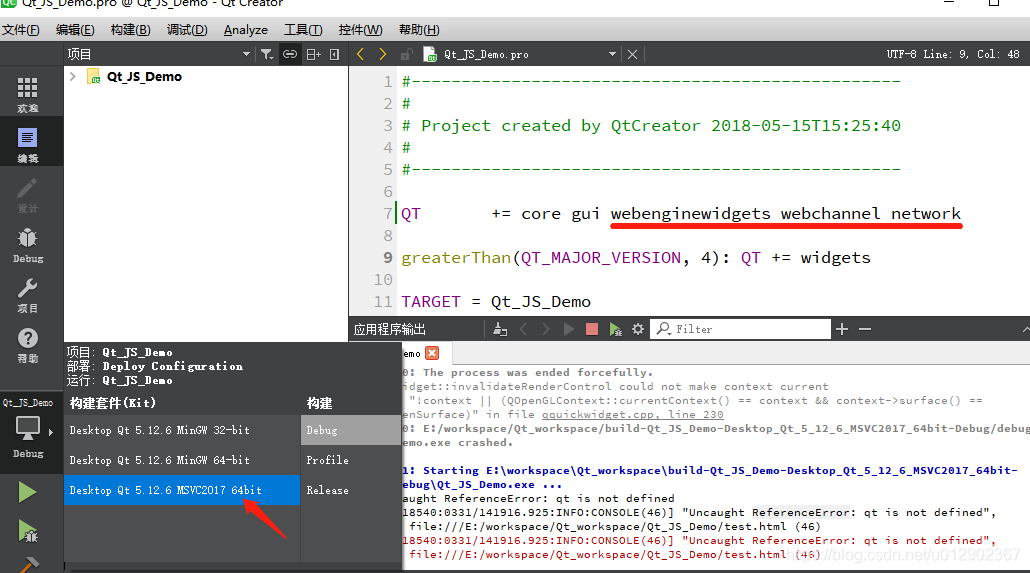Open the filter tree funnel options
The image size is (1030, 573).
[267, 54]
